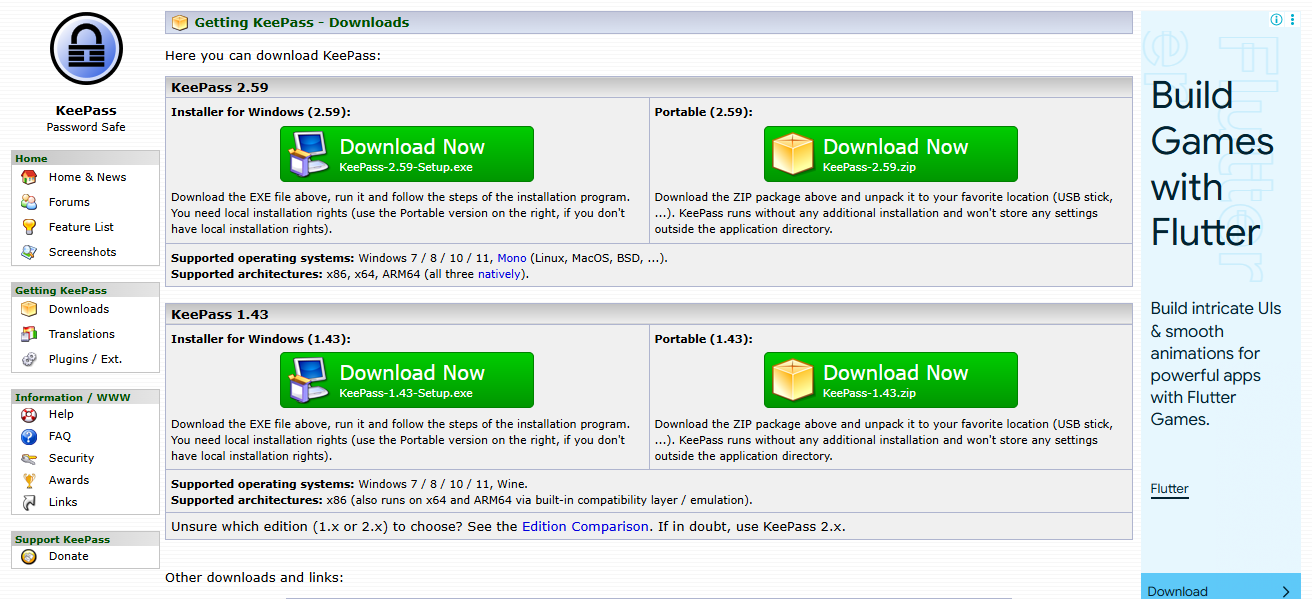Image resolution: width=1312 pixels, height=599 pixels.
Task: Click the Home section header in sidebar
Action: coord(86,158)
